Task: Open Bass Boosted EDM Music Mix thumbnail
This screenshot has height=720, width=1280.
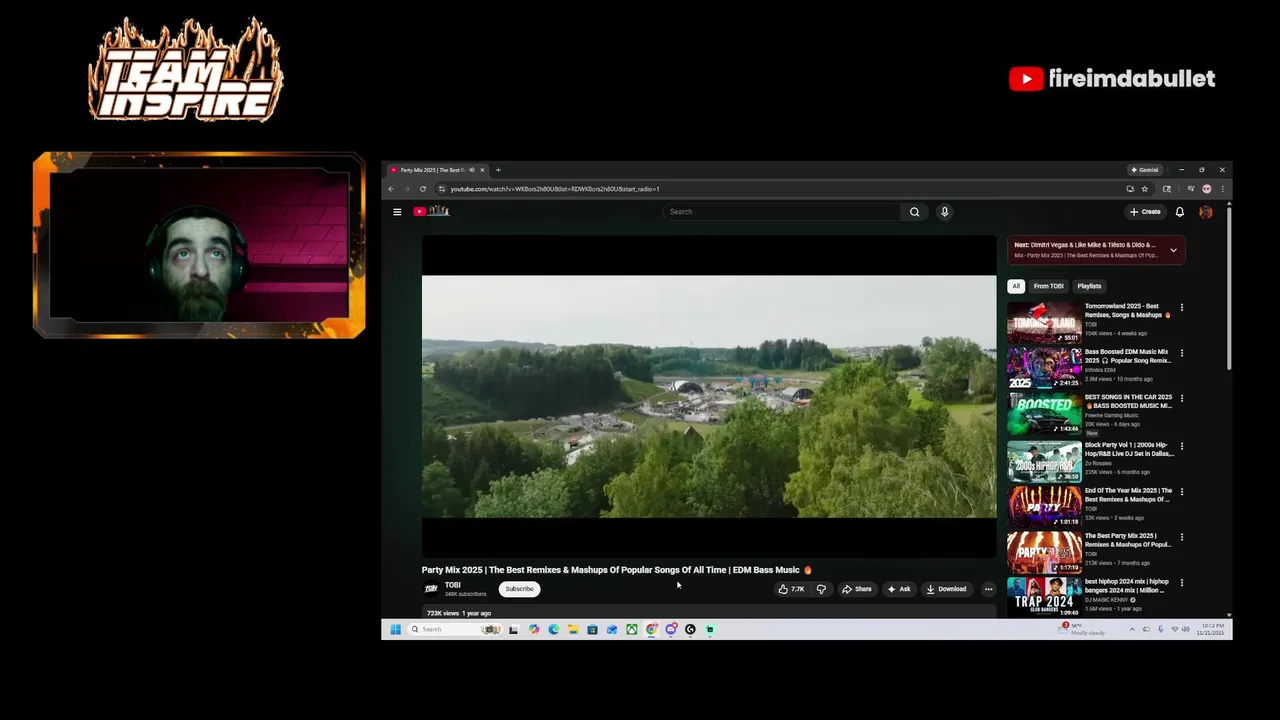Action: [x=1044, y=368]
